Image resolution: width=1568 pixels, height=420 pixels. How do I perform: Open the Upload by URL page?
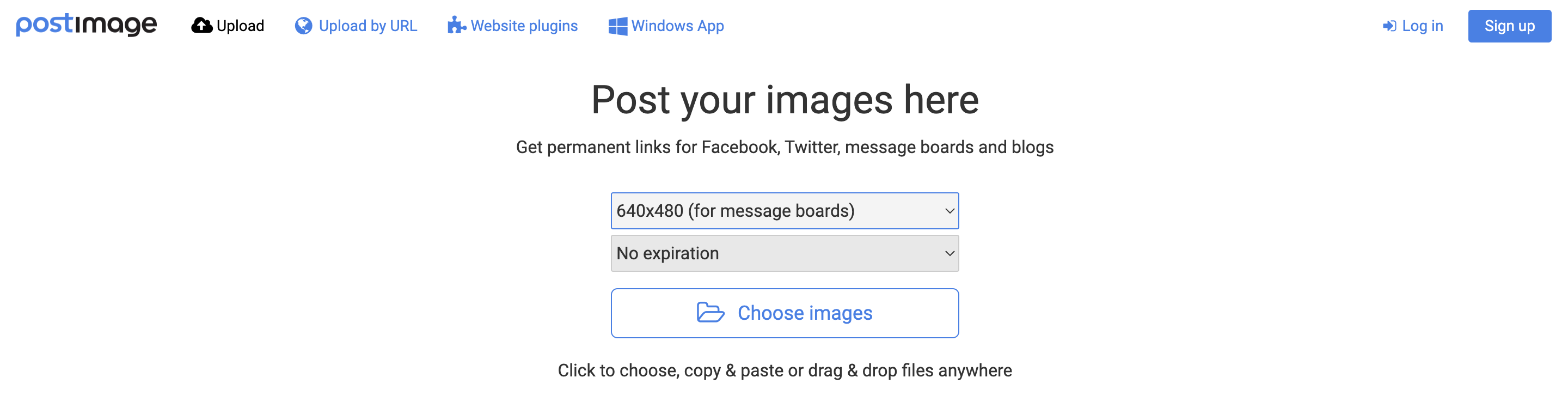coord(367,26)
